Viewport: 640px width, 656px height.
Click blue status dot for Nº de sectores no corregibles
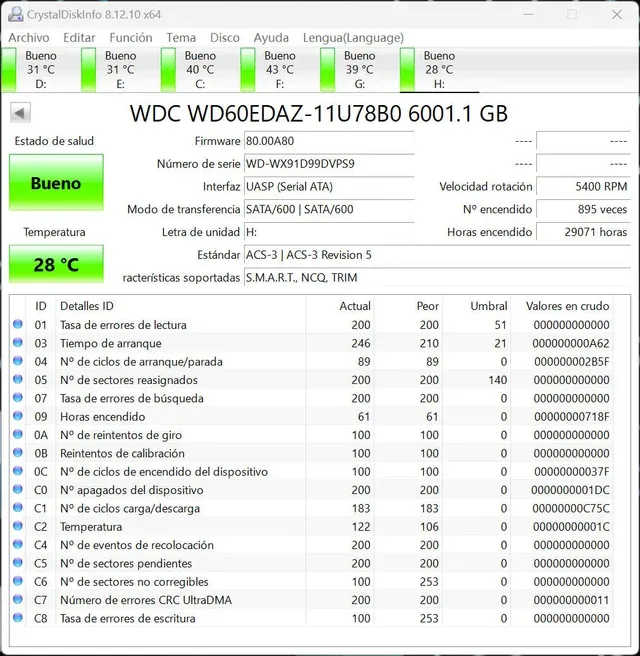(x=18, y=581)
